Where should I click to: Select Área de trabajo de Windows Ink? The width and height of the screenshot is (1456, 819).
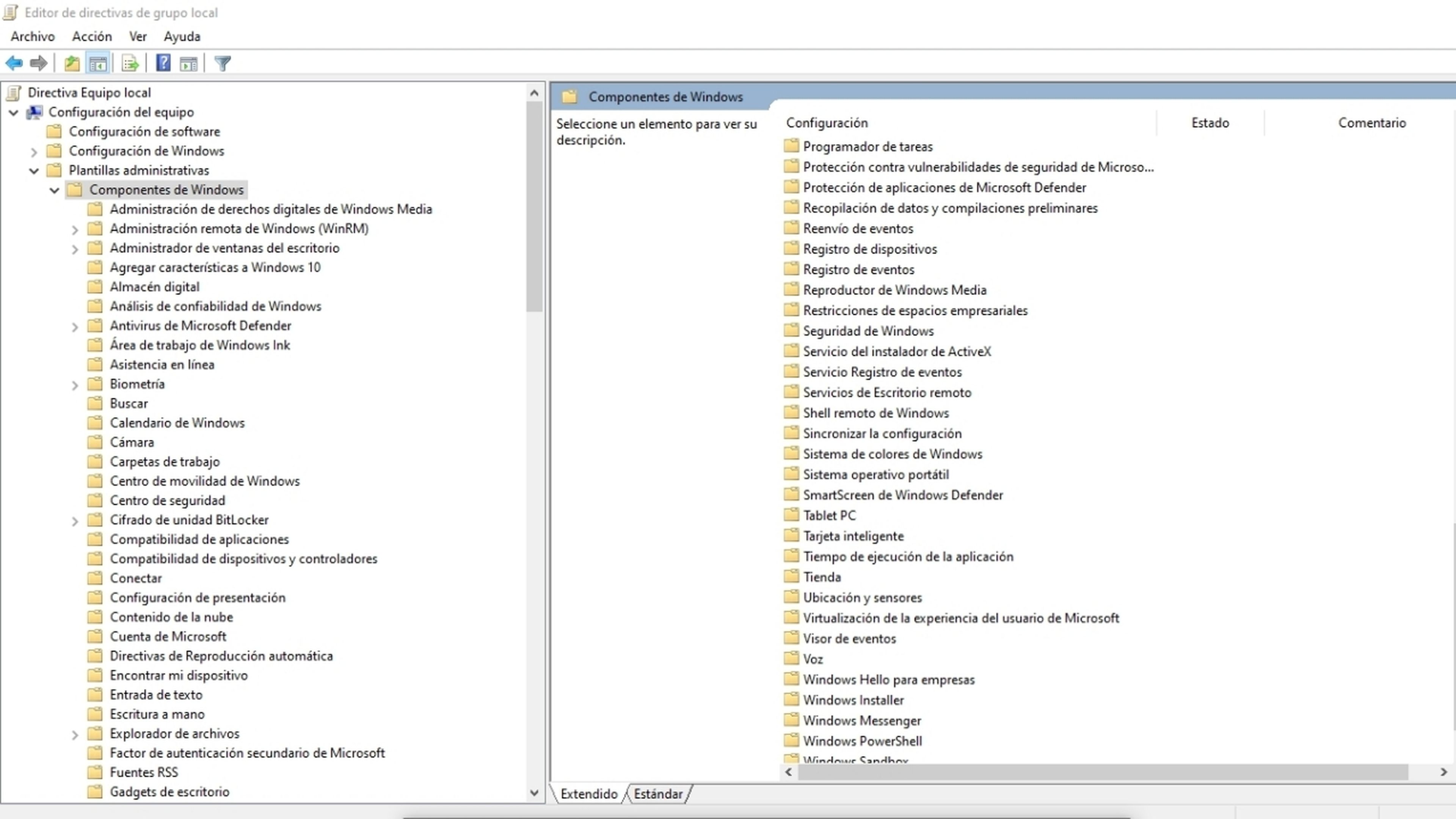(x=199, y=345)
